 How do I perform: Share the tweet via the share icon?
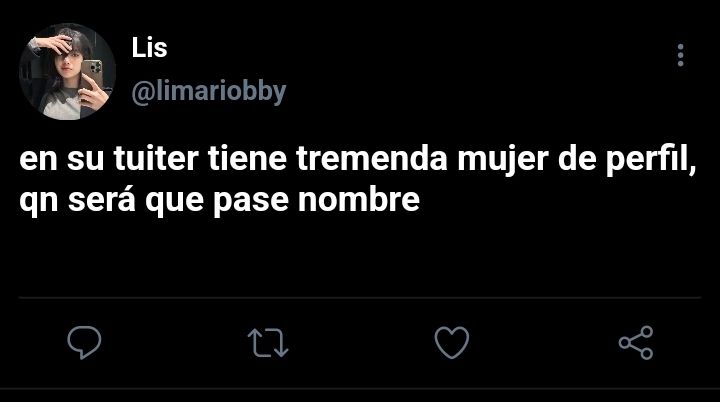(636, 343)
